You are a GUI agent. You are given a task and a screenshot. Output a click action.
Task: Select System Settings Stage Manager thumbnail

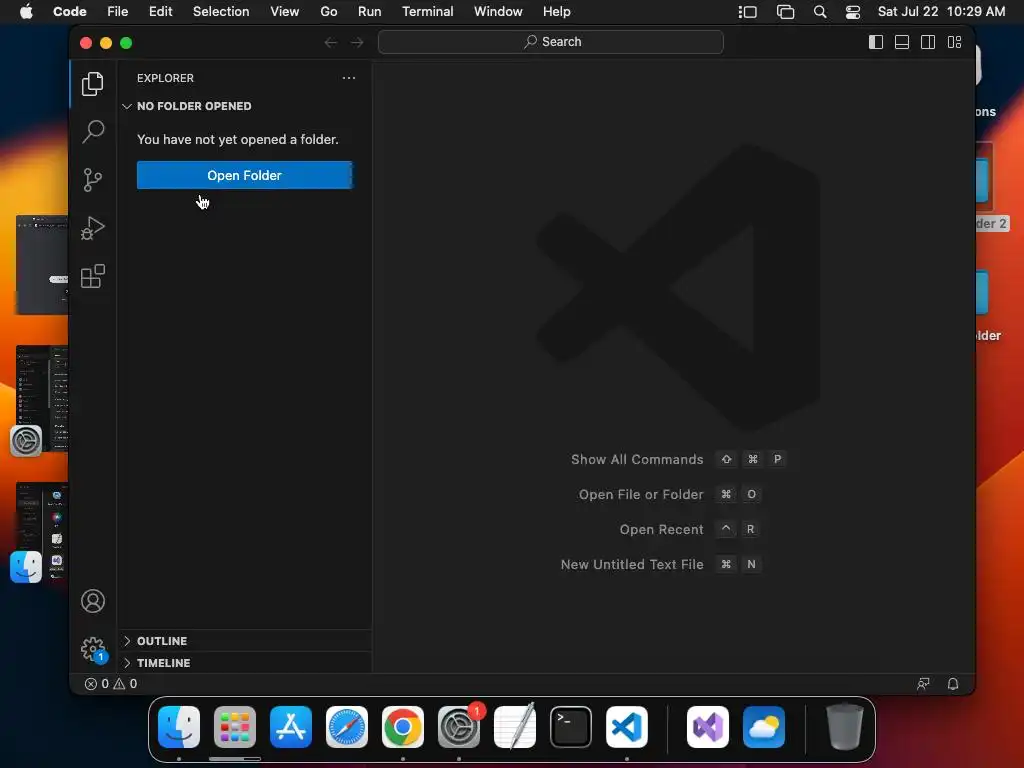[40, 400]
